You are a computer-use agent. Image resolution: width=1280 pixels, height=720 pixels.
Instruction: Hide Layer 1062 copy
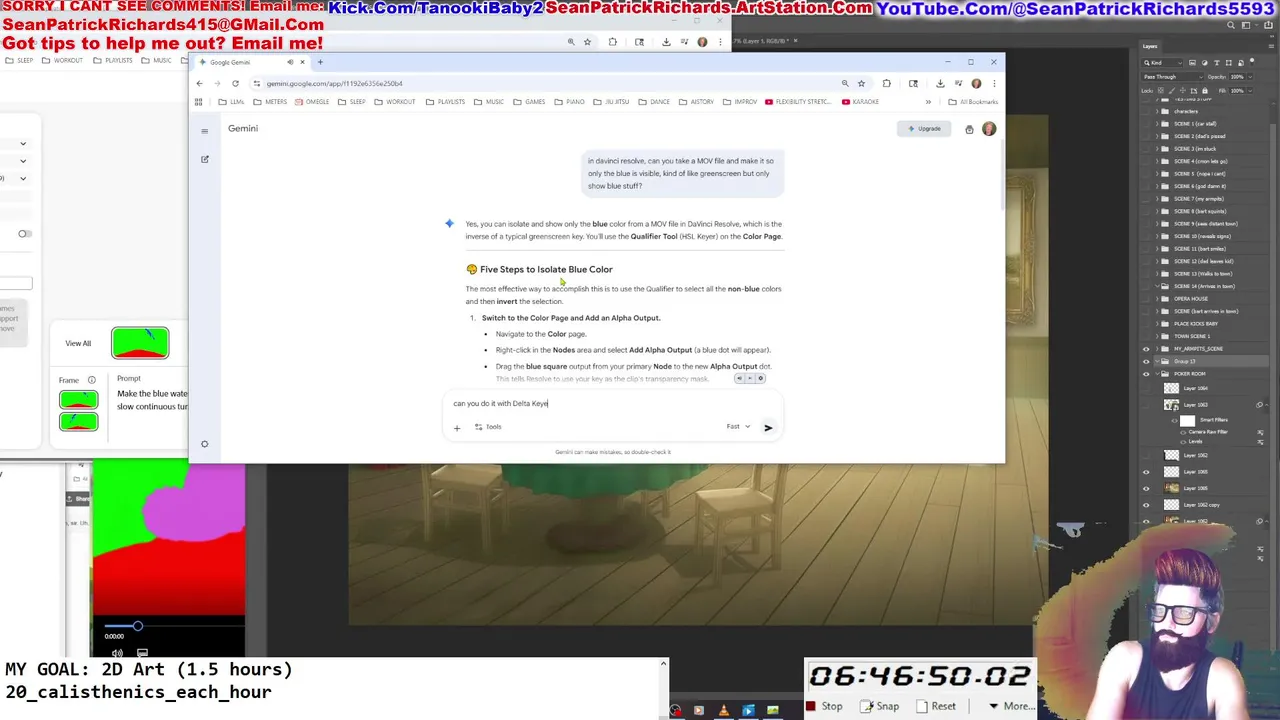click(x=1146, y=505)
